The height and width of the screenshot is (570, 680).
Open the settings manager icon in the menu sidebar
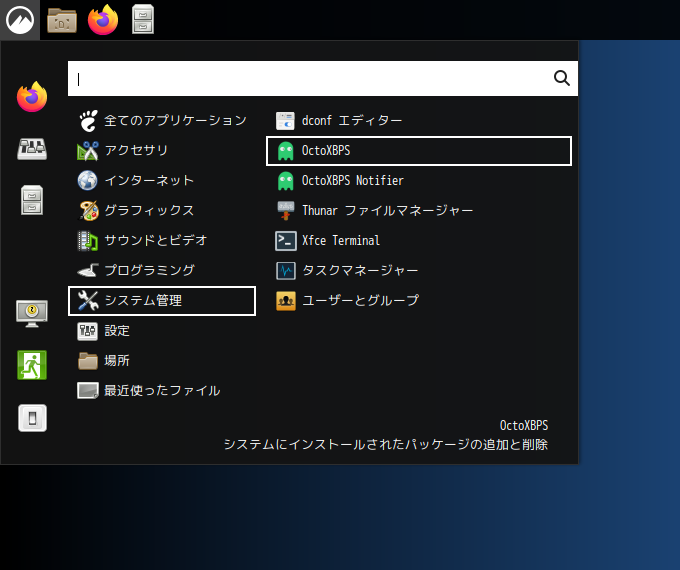pos(32,149)
